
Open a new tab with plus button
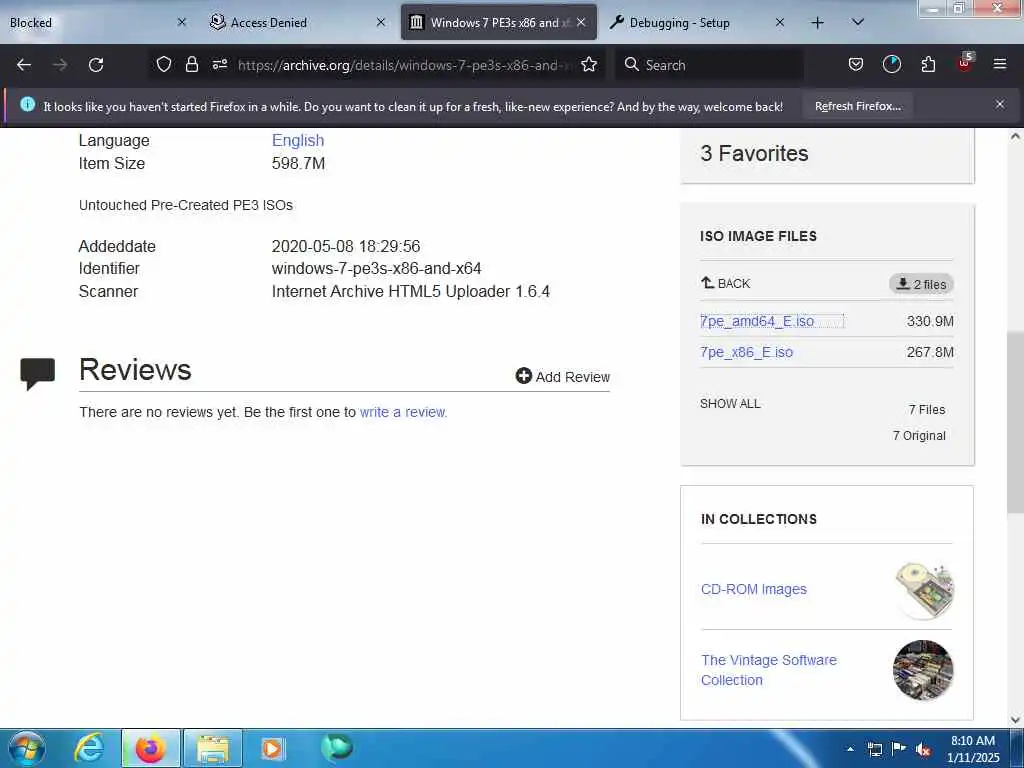(x=817, y=23)
